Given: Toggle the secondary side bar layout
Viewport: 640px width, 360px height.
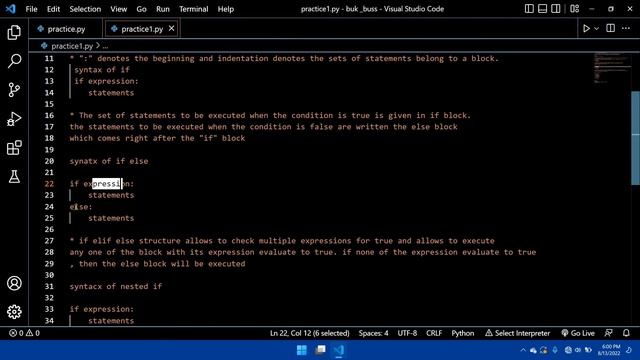Looking at the screenshot, I should pyautogui.click(x=556, y=9).
